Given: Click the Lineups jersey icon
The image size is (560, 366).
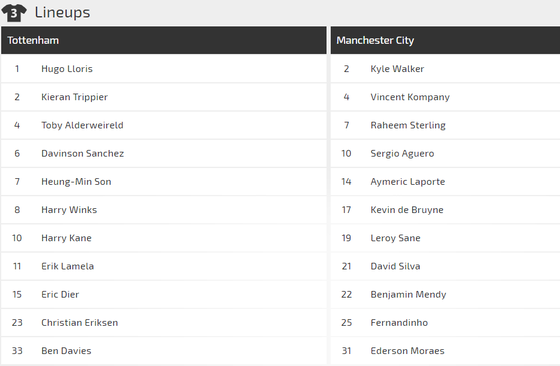Looking at the screenshot, I should [14, 13].
